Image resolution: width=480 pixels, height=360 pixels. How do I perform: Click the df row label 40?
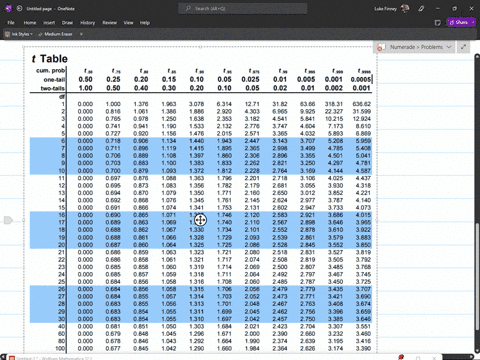pos(61,326)
